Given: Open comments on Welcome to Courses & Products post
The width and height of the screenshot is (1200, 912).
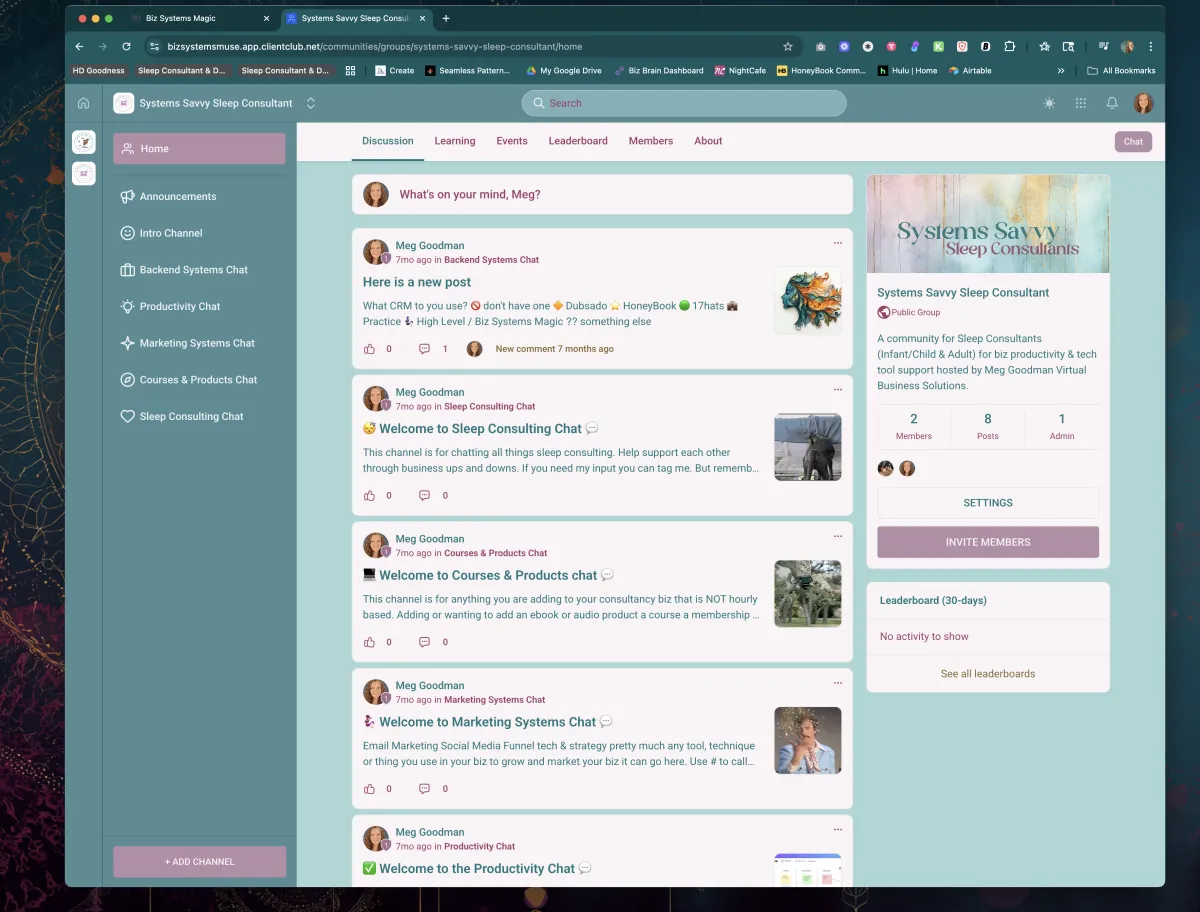Looking at the screenshot, I should click(424, 642).
